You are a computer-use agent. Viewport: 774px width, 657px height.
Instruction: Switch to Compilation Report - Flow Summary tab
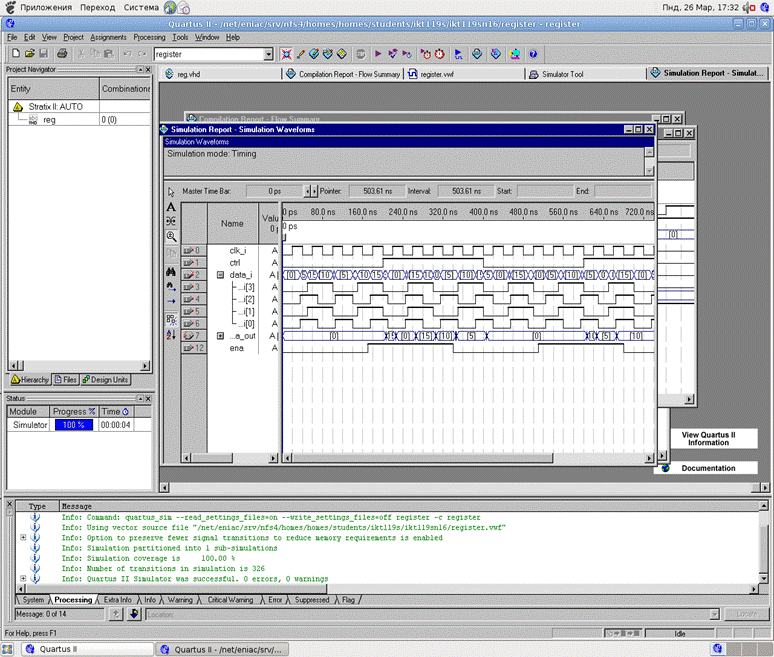[x=343, y=74]
